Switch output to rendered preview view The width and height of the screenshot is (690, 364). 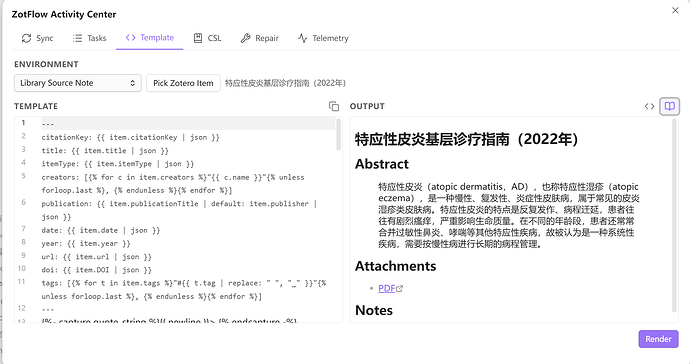point(669,106)
